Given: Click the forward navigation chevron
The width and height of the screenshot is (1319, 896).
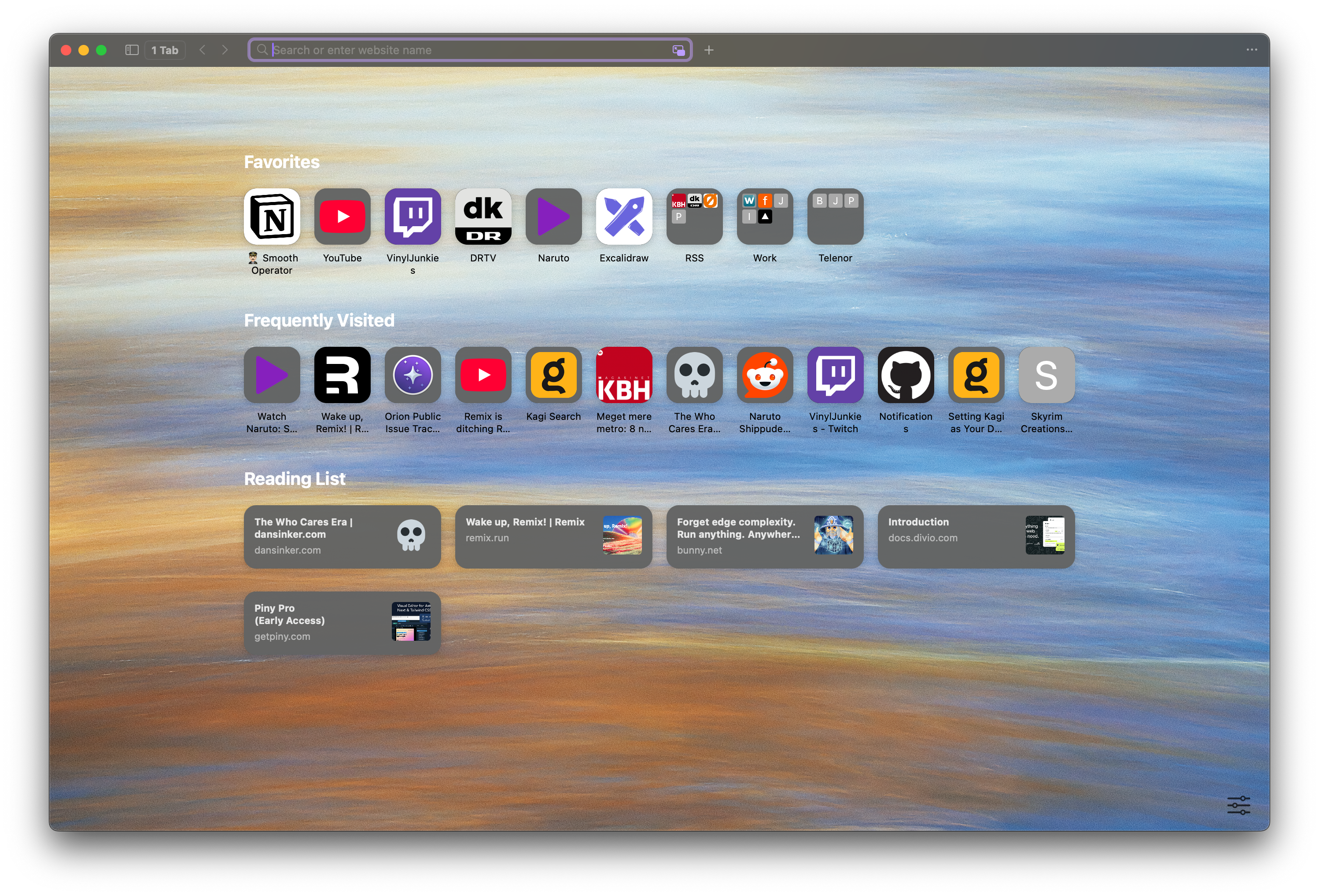Looking at the screenshot, I should tap(225, 50).
